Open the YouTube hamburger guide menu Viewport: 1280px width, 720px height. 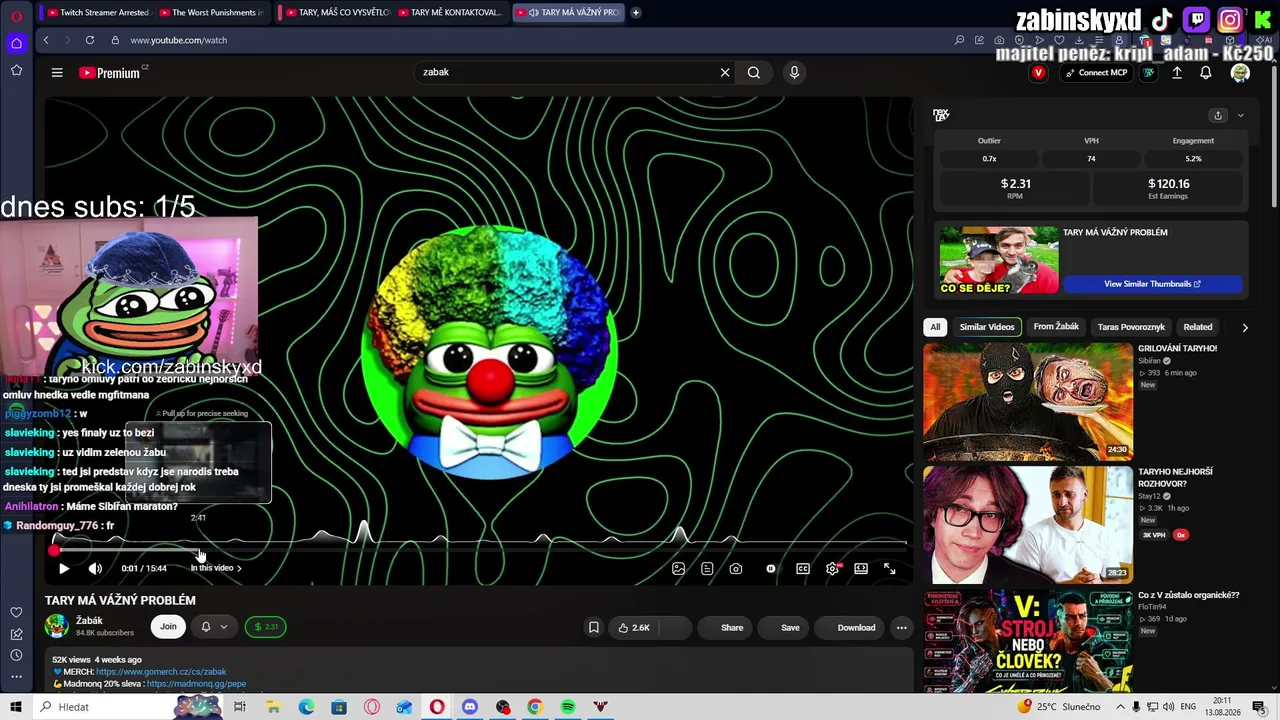click(x=57, y=72)
